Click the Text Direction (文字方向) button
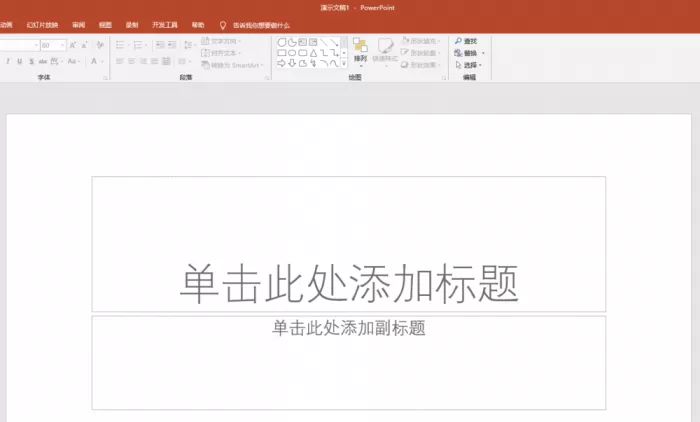The height and width of the screenshot is (422, 700). pos(221,41)
